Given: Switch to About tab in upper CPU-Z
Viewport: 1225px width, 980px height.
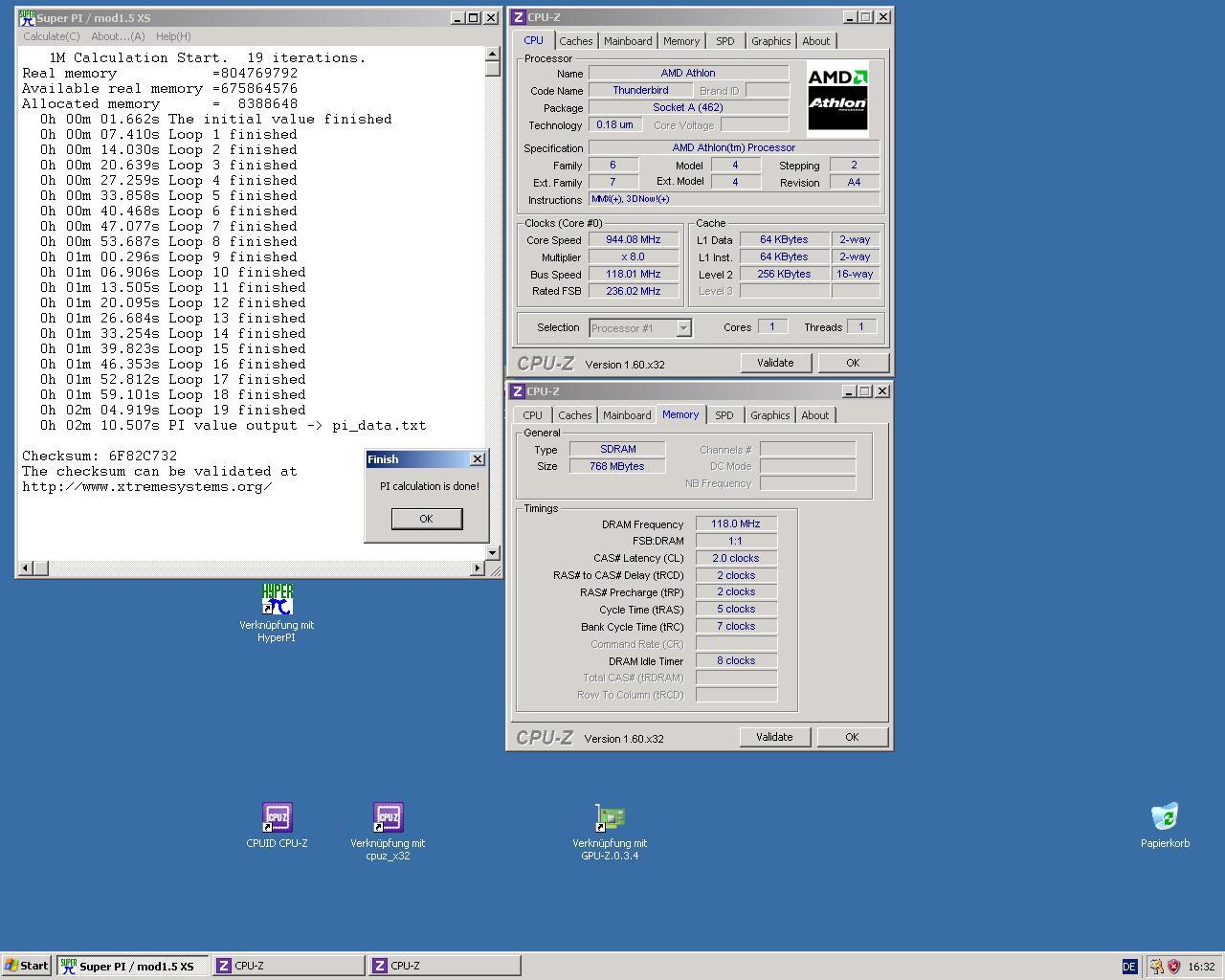Looking at the screenshot, I should tap(816, 41).
